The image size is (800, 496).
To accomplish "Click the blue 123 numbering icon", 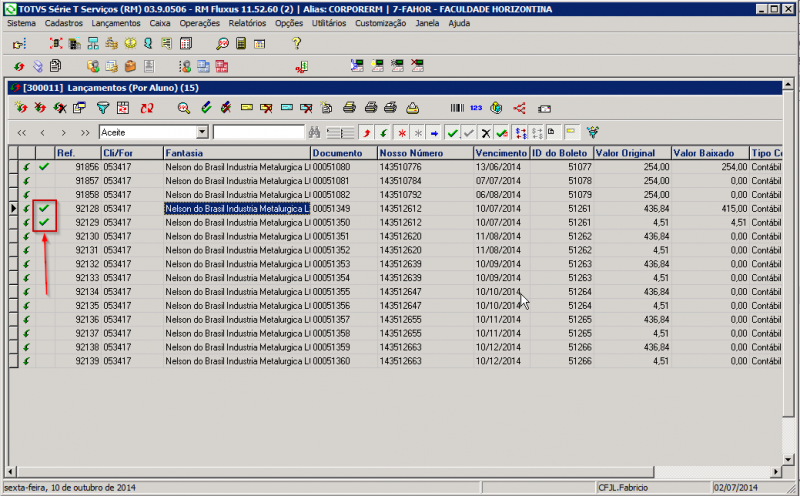I will (x=476, y=108).
